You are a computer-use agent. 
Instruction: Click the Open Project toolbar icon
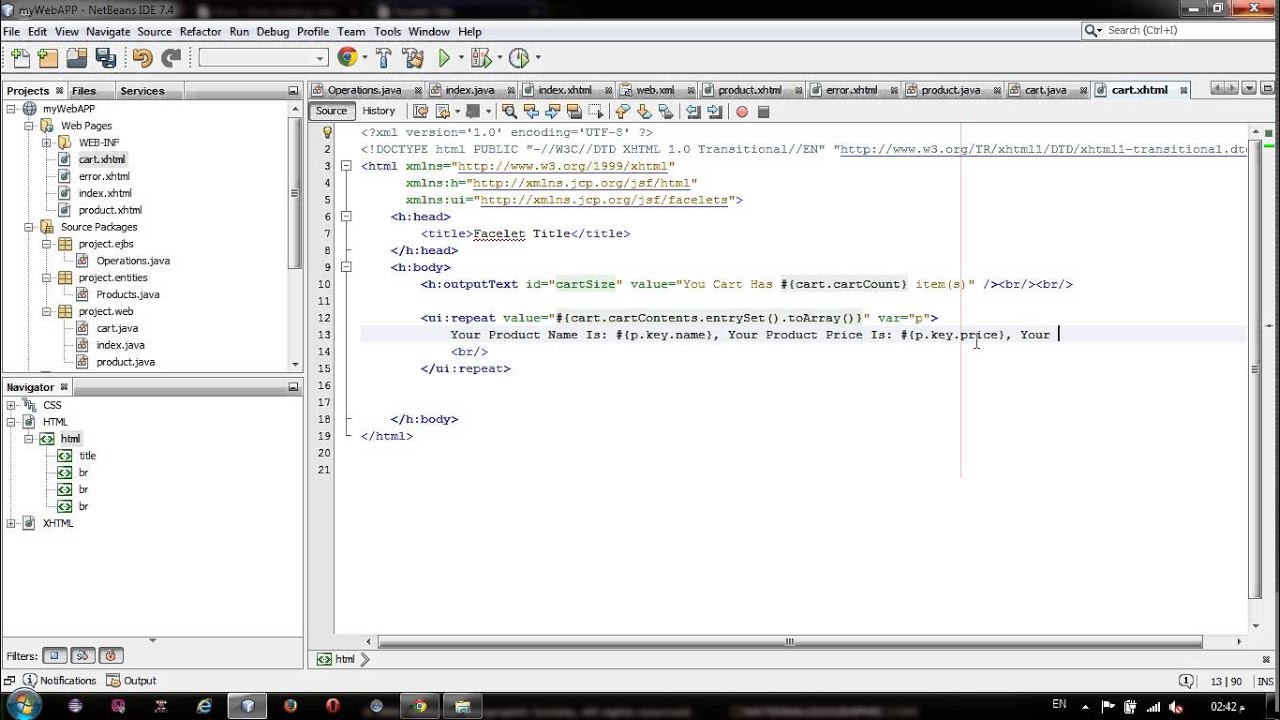click(76, 58)
